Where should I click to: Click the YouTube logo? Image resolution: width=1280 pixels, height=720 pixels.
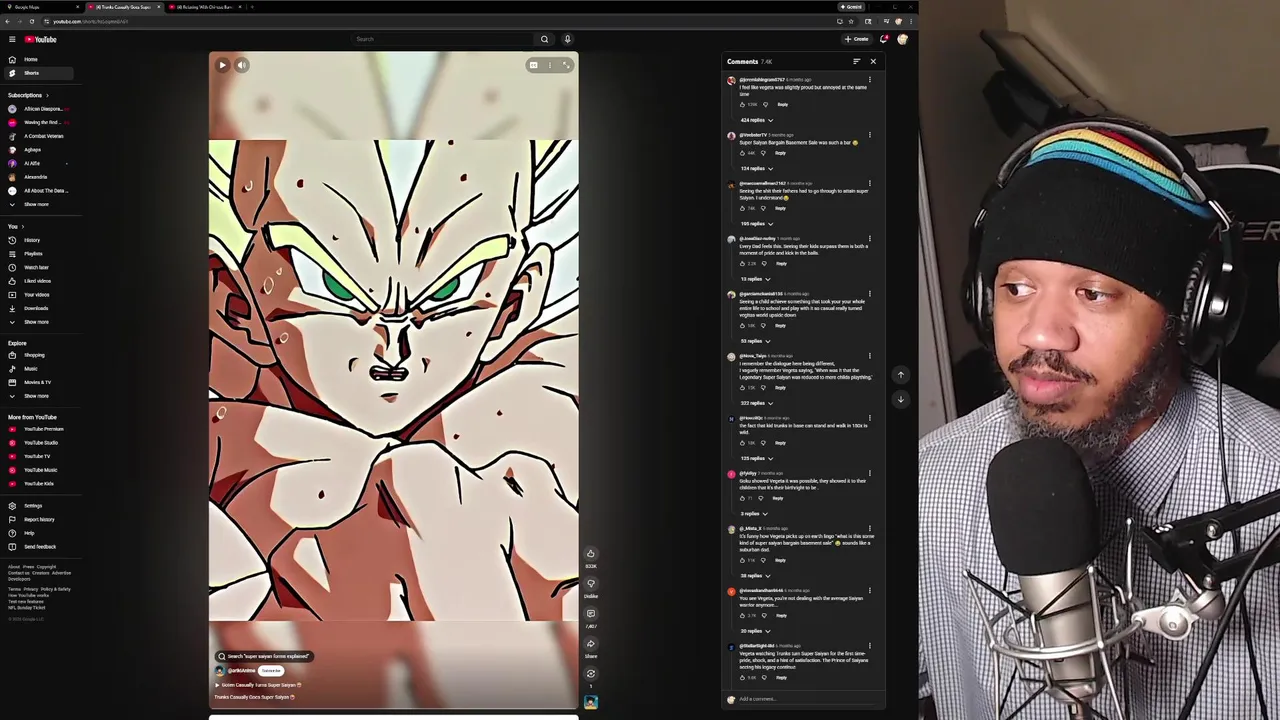tap(40, 39)
